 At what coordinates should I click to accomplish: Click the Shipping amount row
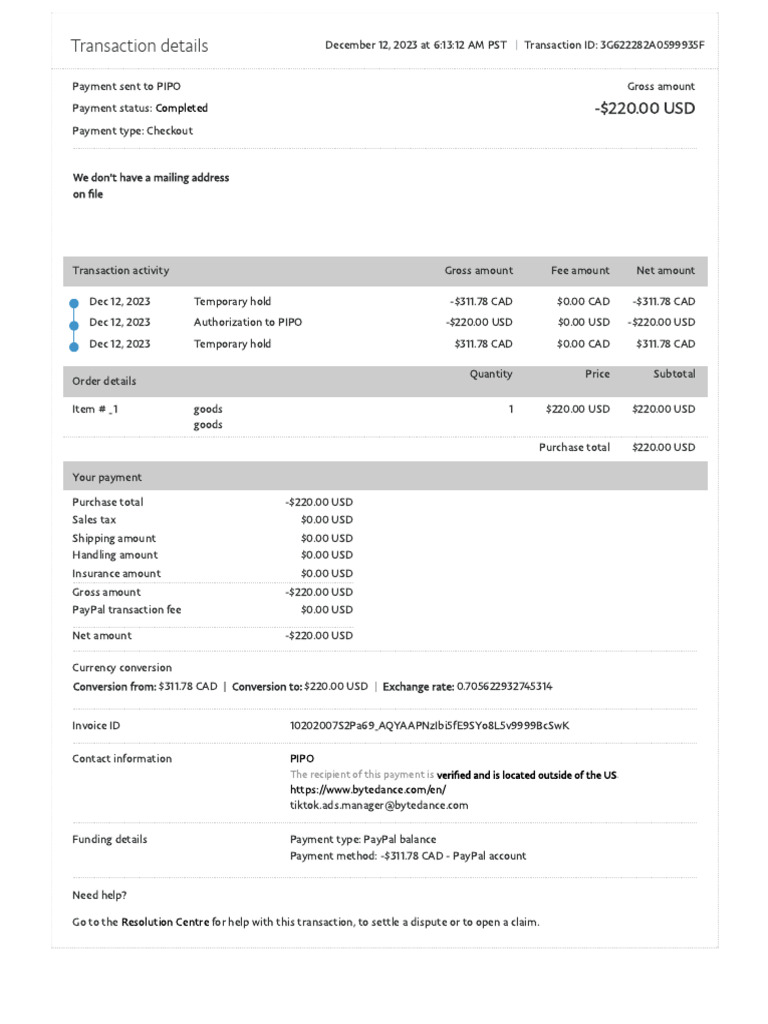click(x=212, y=538)
